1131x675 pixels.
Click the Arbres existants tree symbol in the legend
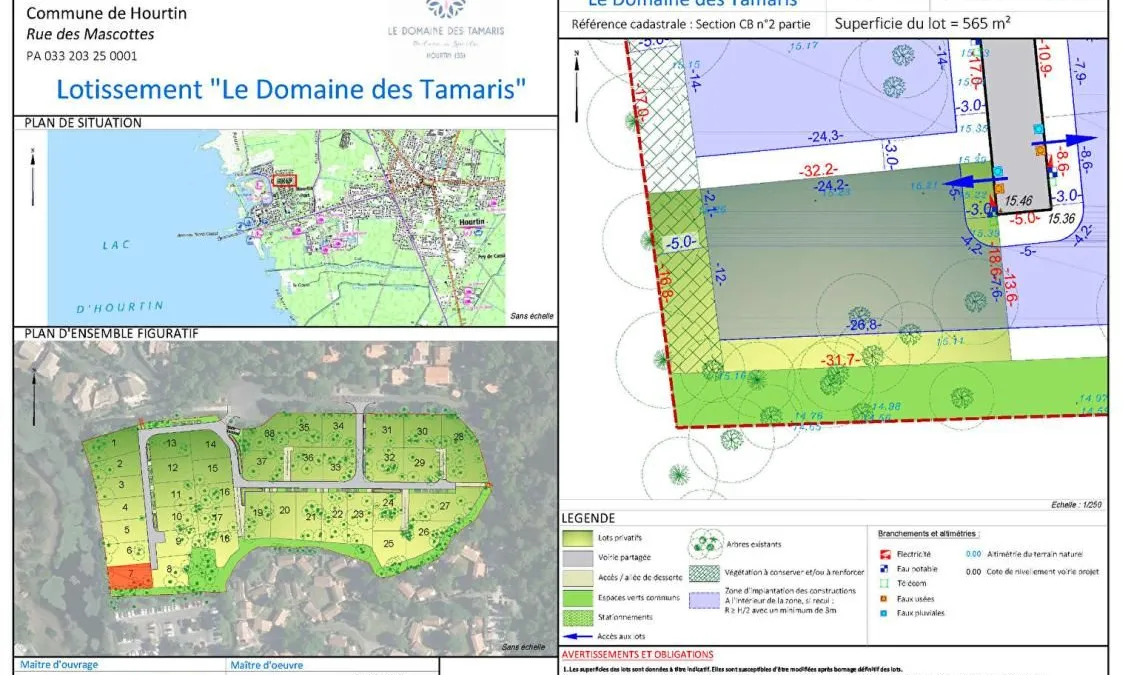(705, 544)
